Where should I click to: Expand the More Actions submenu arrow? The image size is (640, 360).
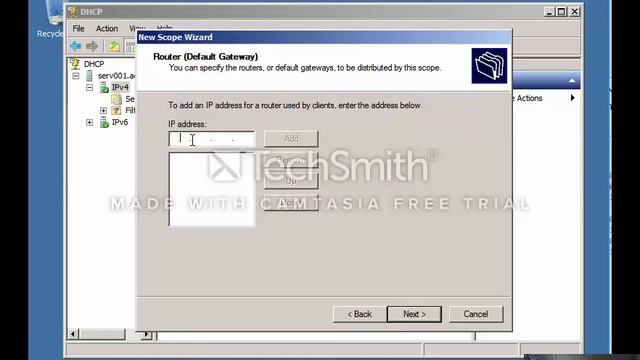click(573, 98)
